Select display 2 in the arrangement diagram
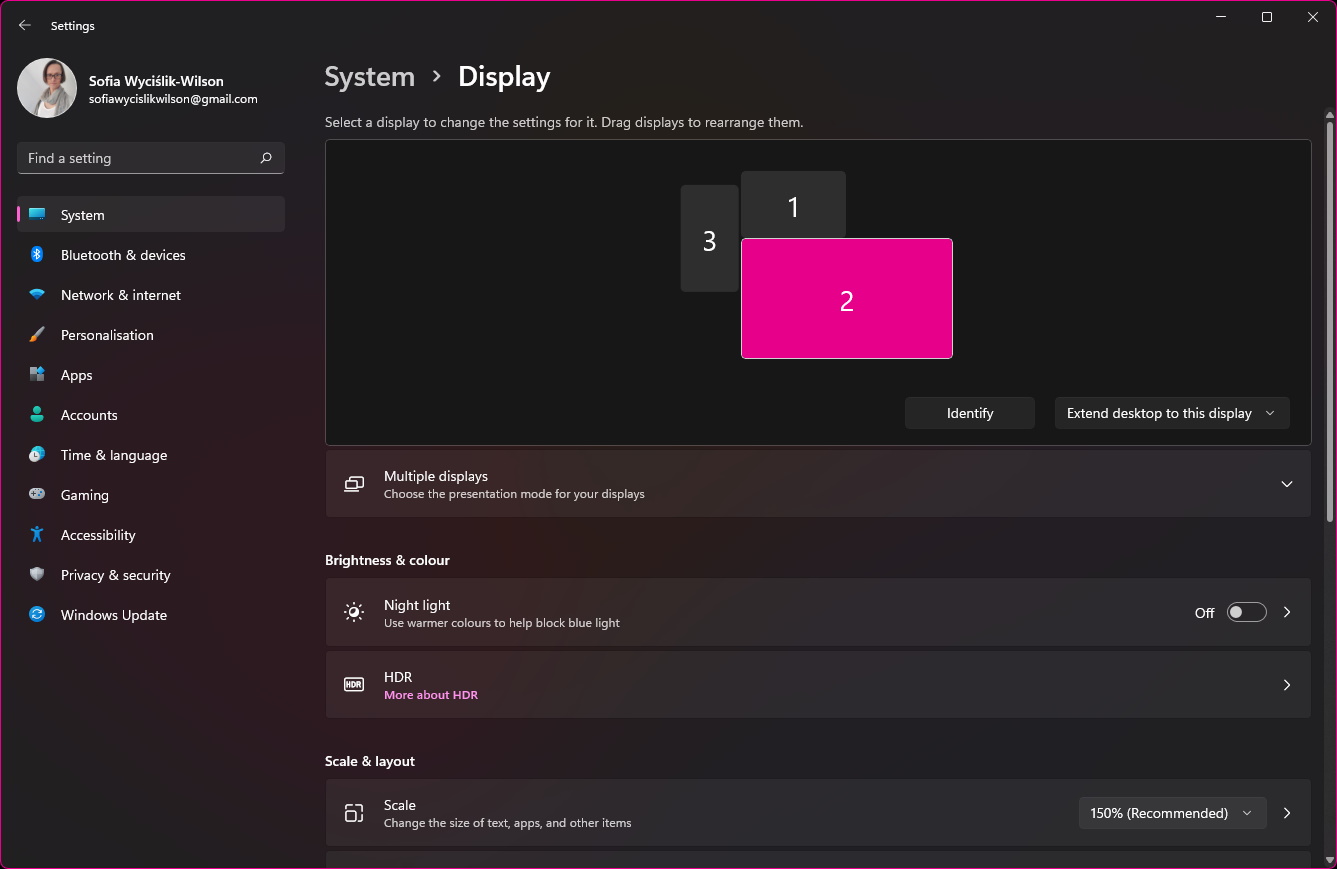1337x869 pixels. (x=846, y=298)
